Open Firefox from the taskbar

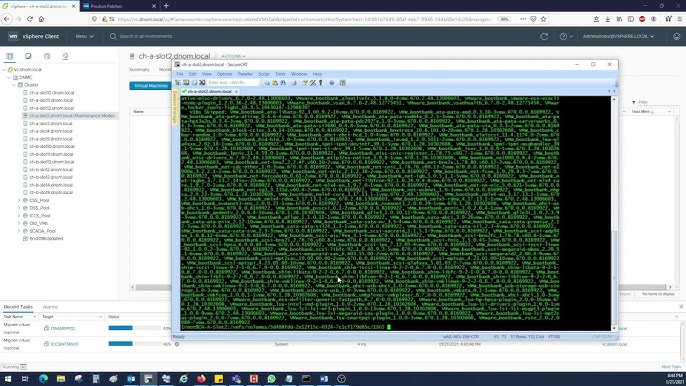201,379
